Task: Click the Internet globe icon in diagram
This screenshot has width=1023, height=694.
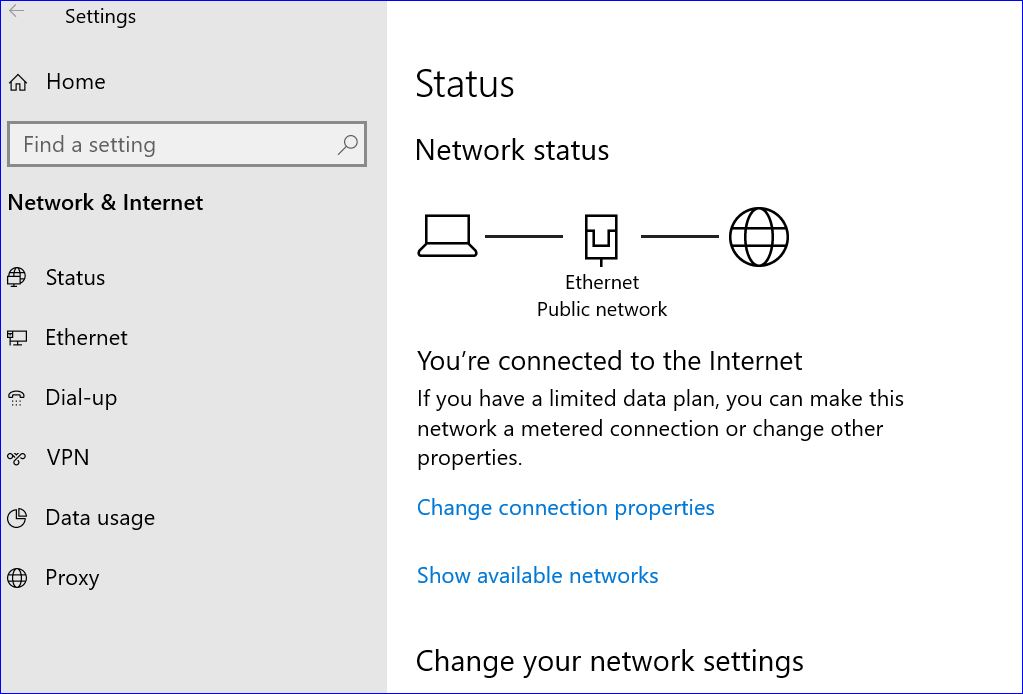Action: point(758,237)
